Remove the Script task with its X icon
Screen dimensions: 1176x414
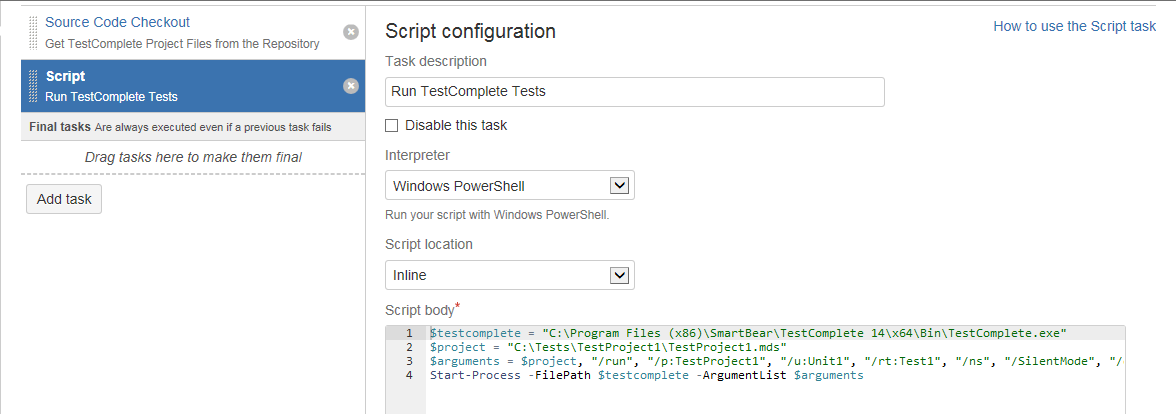pos(351,86)
